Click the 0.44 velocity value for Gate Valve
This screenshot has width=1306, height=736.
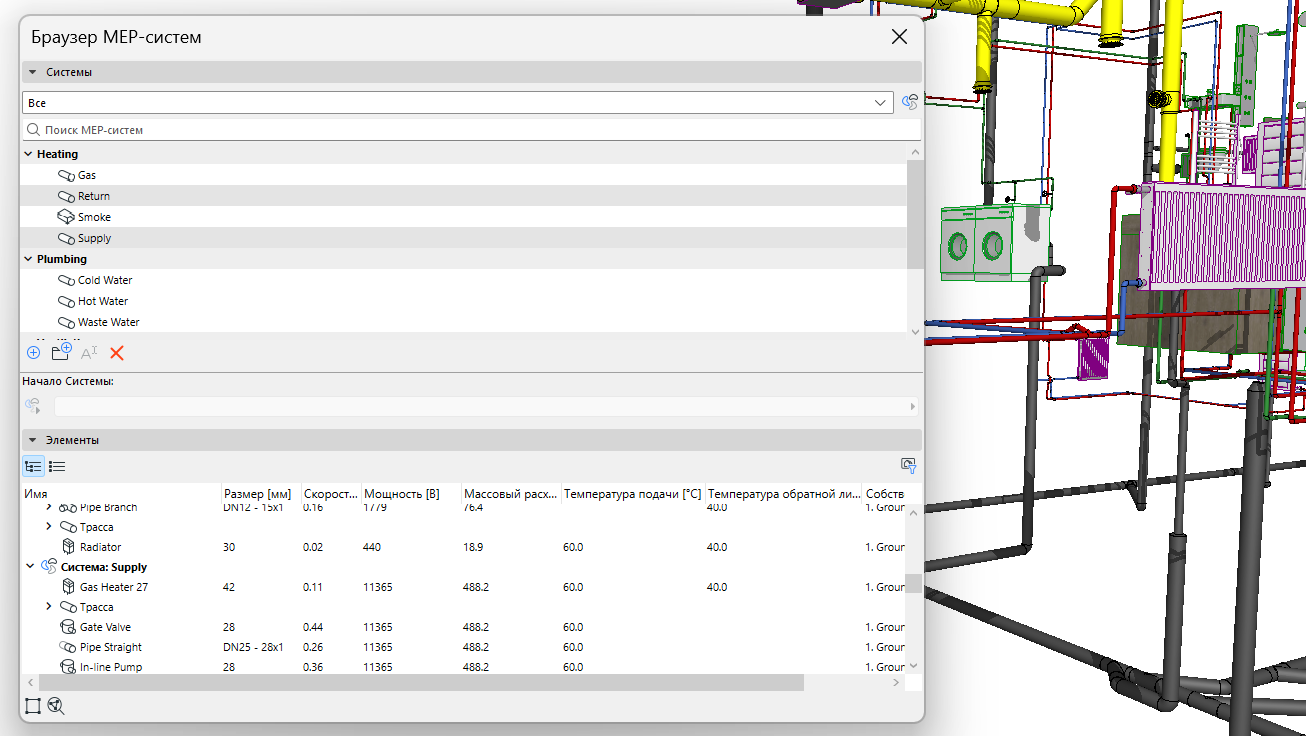tap(313, 627)
